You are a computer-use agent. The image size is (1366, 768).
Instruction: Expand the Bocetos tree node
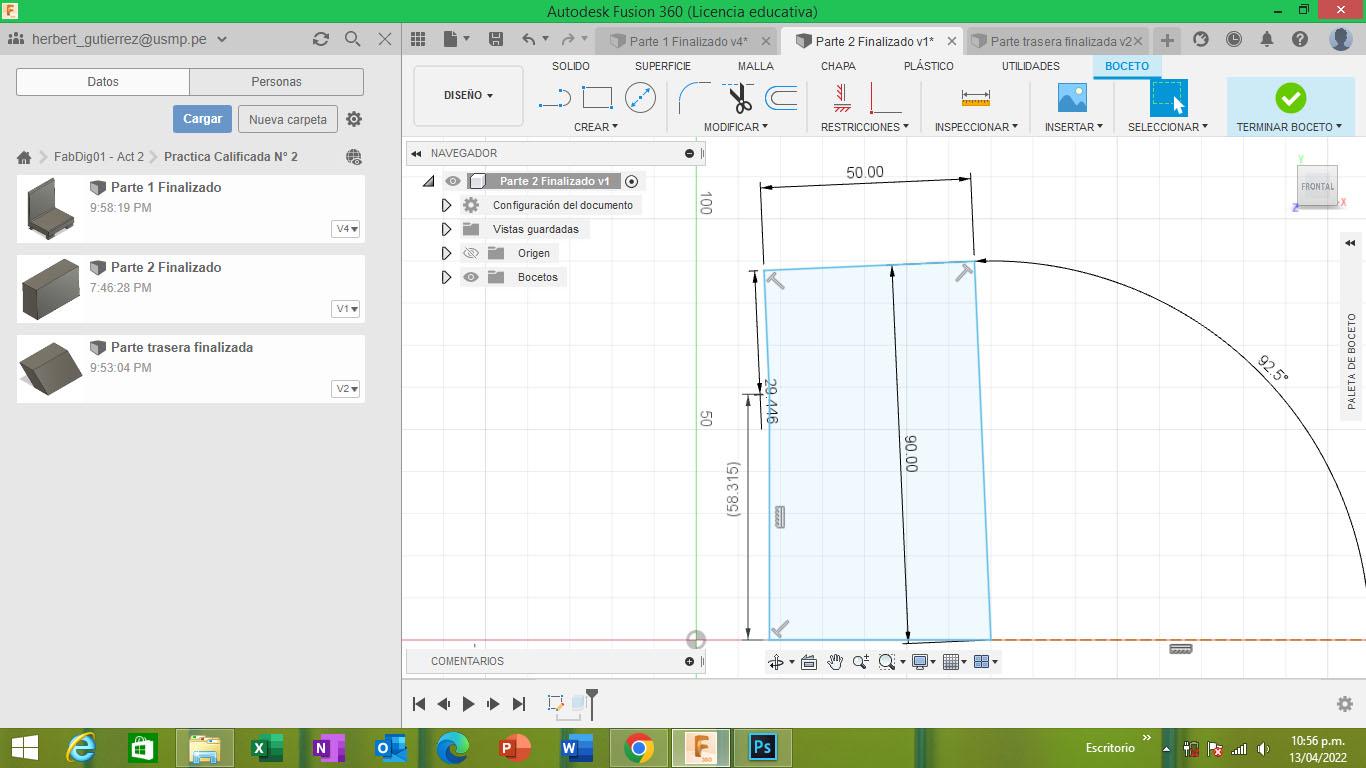[x=446, y=277]
